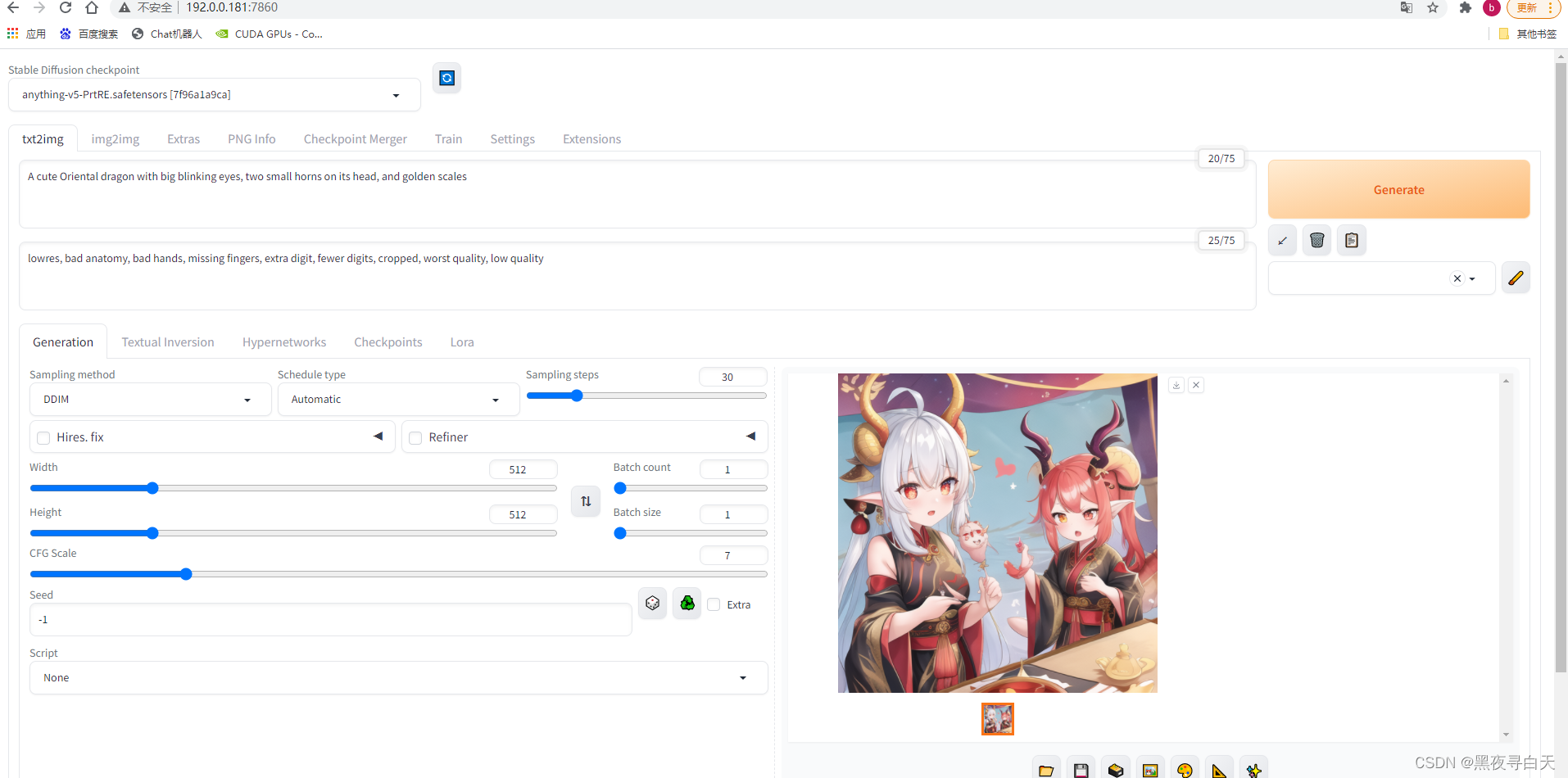
Task: Bookmark this page with star
Action: click(1433, 7)
